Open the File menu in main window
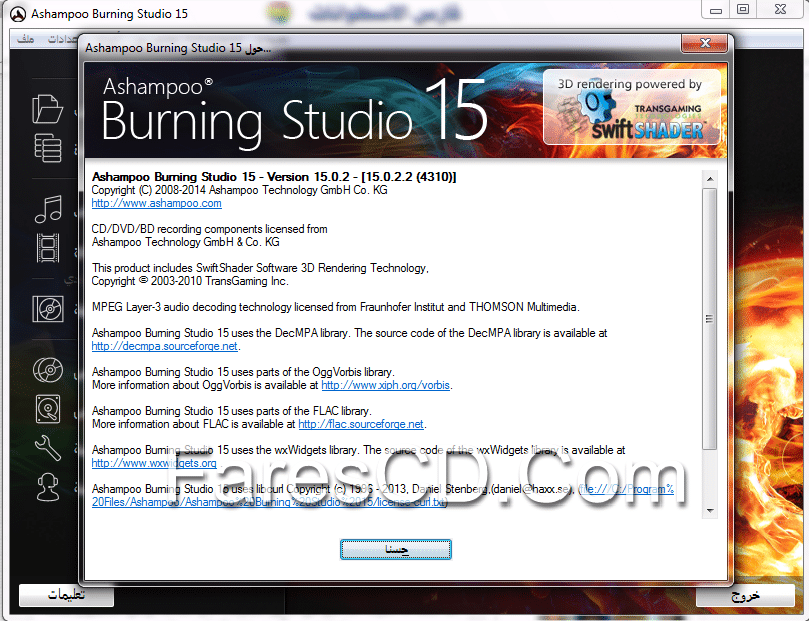Screen dimensions: 809x621 pos(25,39)
